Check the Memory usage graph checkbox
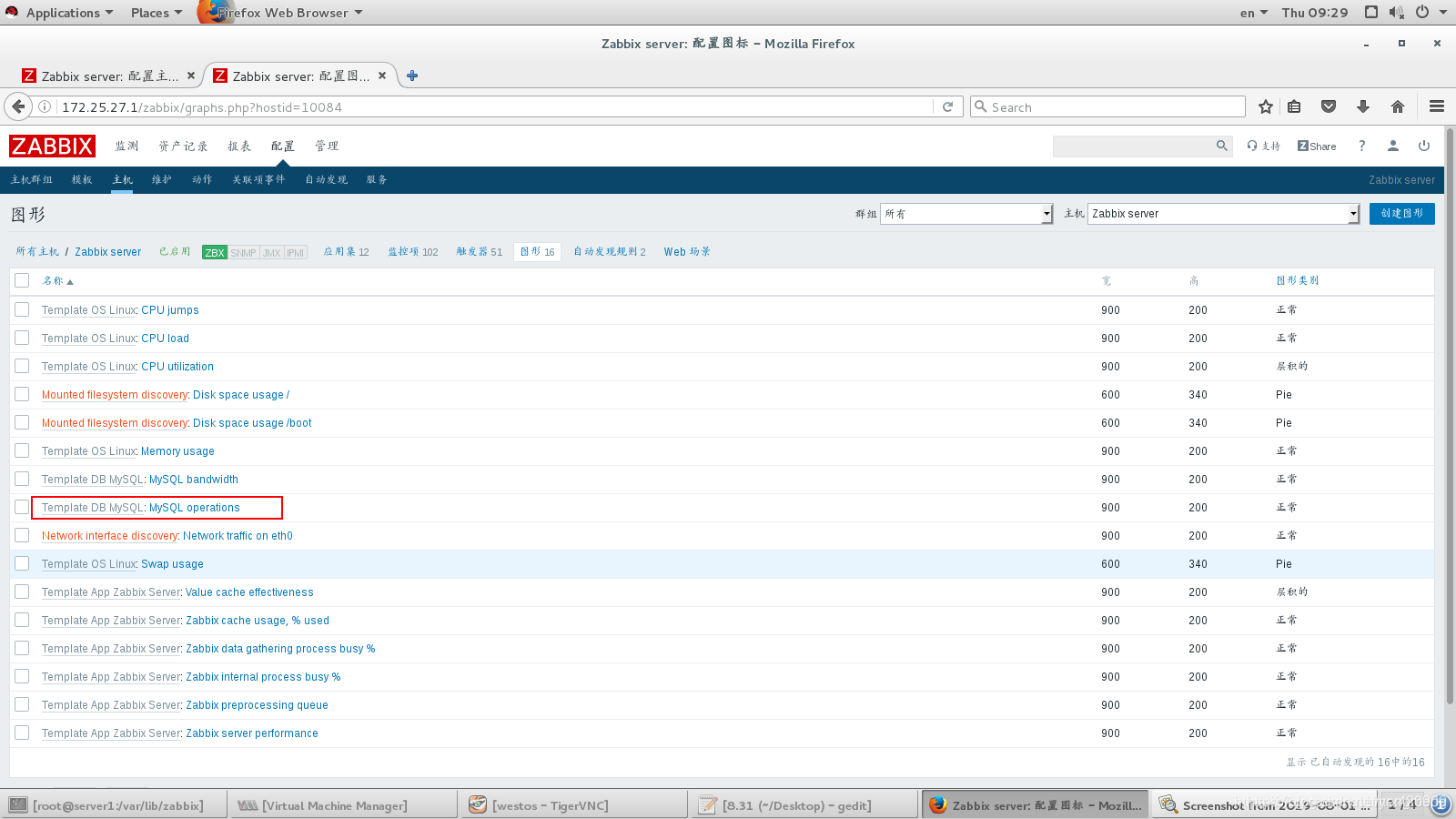 pos(22,450)
